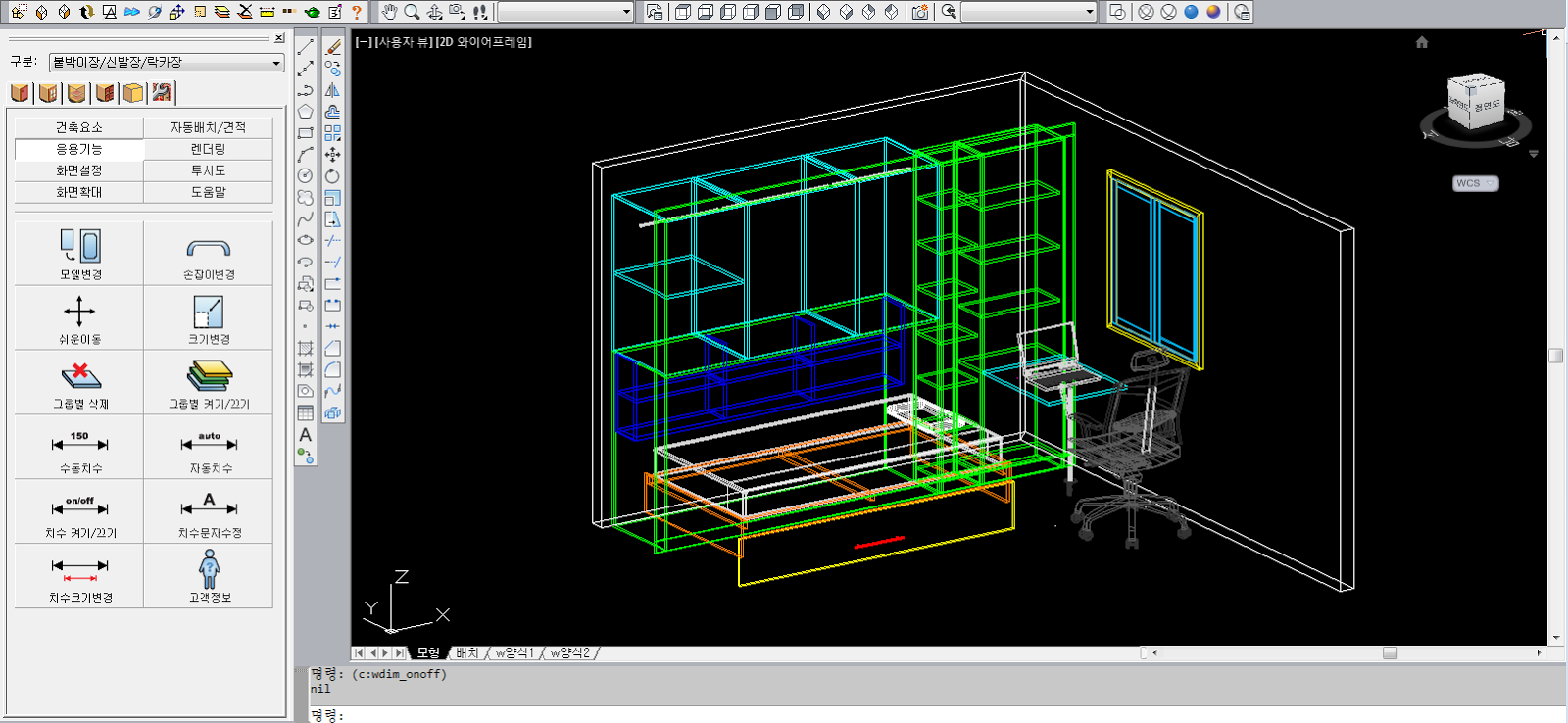Click the 쉬운이동 button
Viewport: 1568px width, 723px height.
79,318
